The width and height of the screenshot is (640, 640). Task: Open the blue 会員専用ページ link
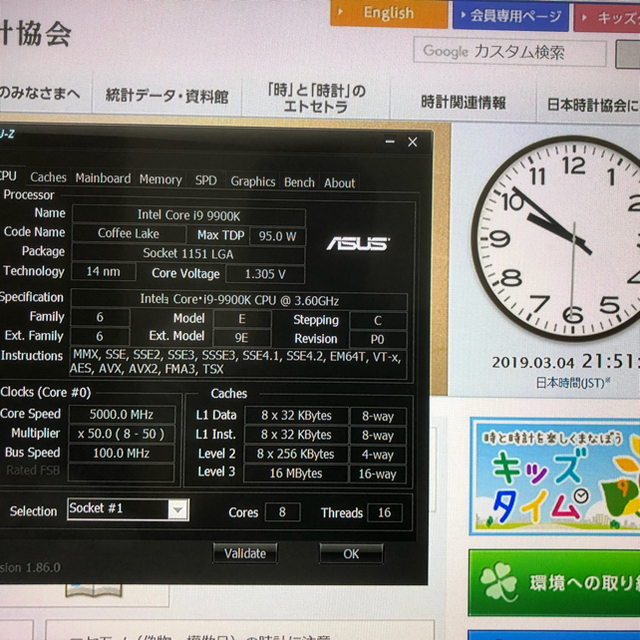coord(511,16)
